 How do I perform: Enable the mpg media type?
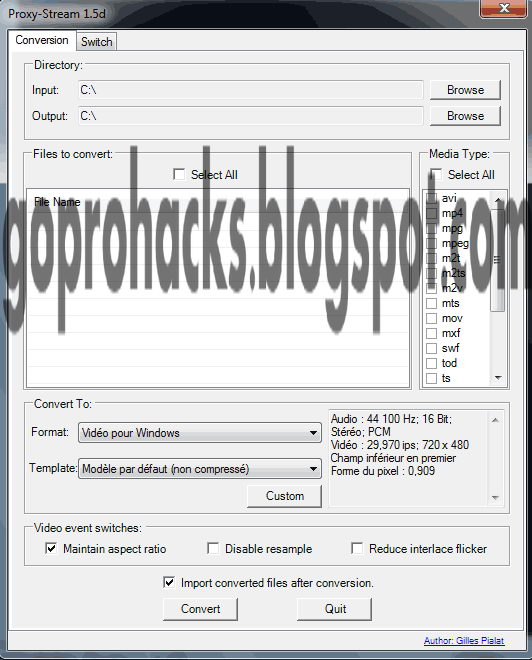pyautogui.click(x=431, y=229)
